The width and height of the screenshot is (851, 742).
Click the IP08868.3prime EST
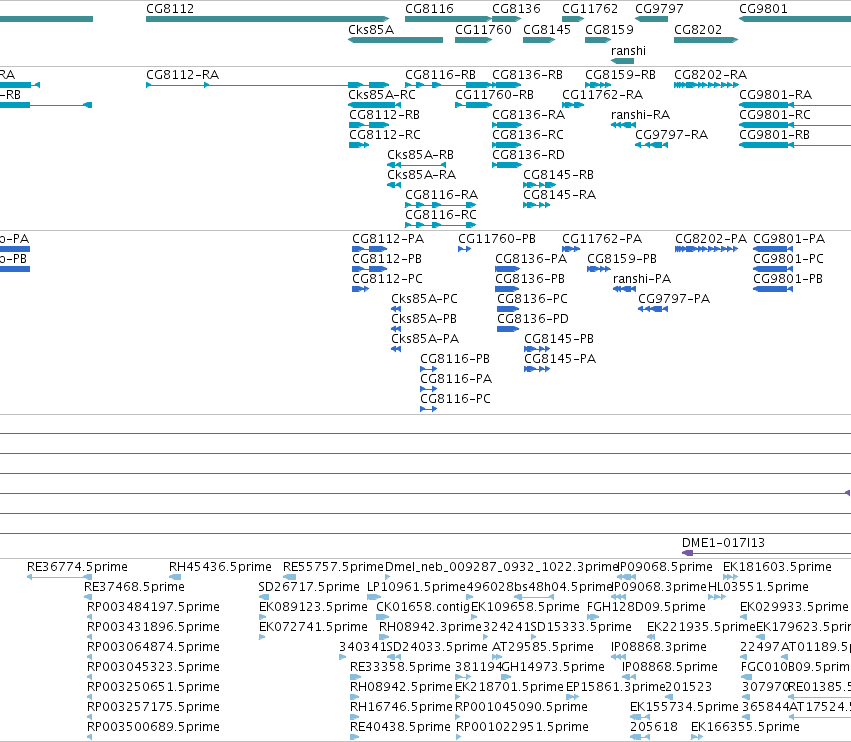pyautogui.click(x=618, y=657)
